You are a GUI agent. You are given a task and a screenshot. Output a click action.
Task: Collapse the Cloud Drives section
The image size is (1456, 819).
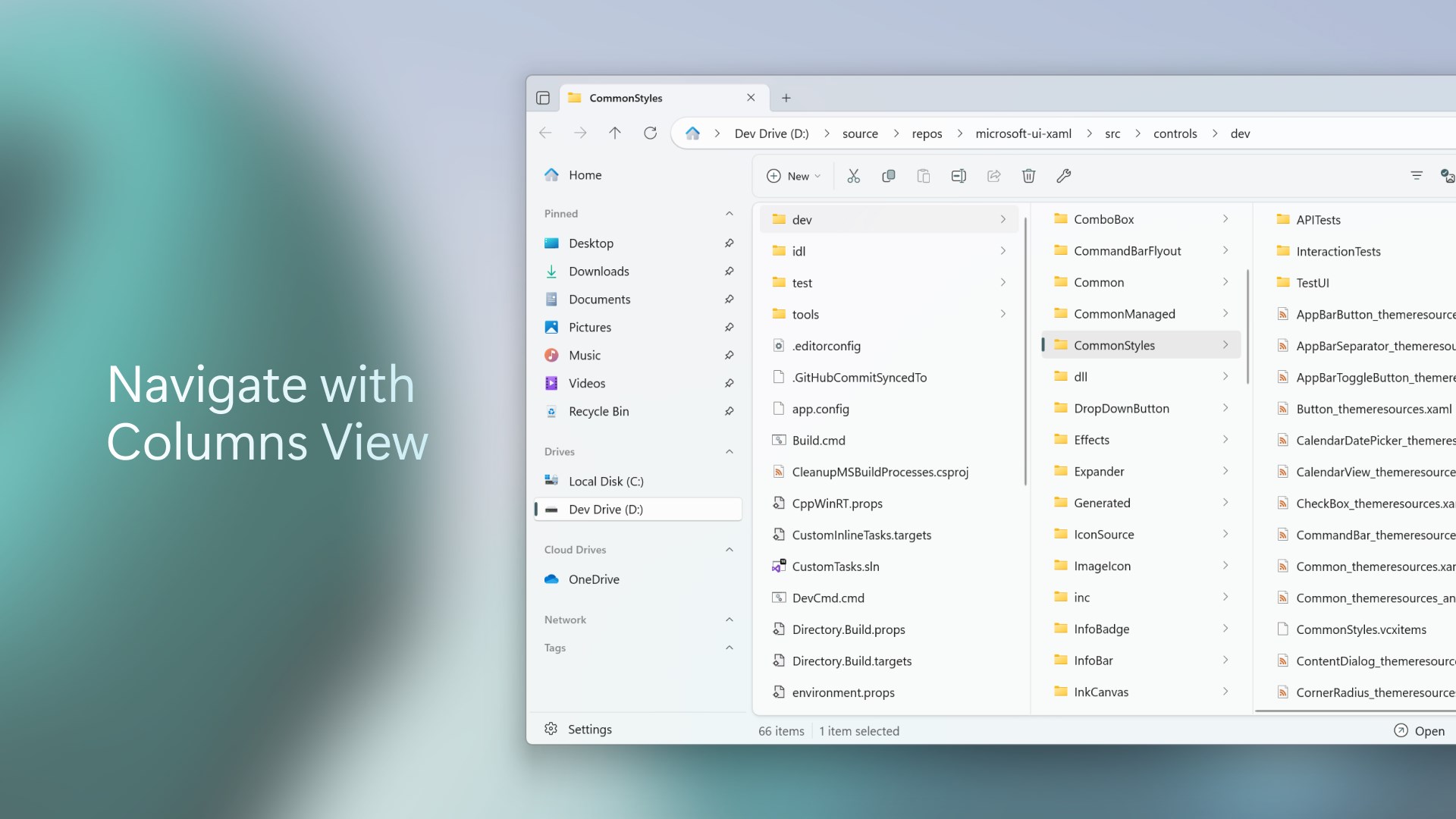(x=729, y=549)
